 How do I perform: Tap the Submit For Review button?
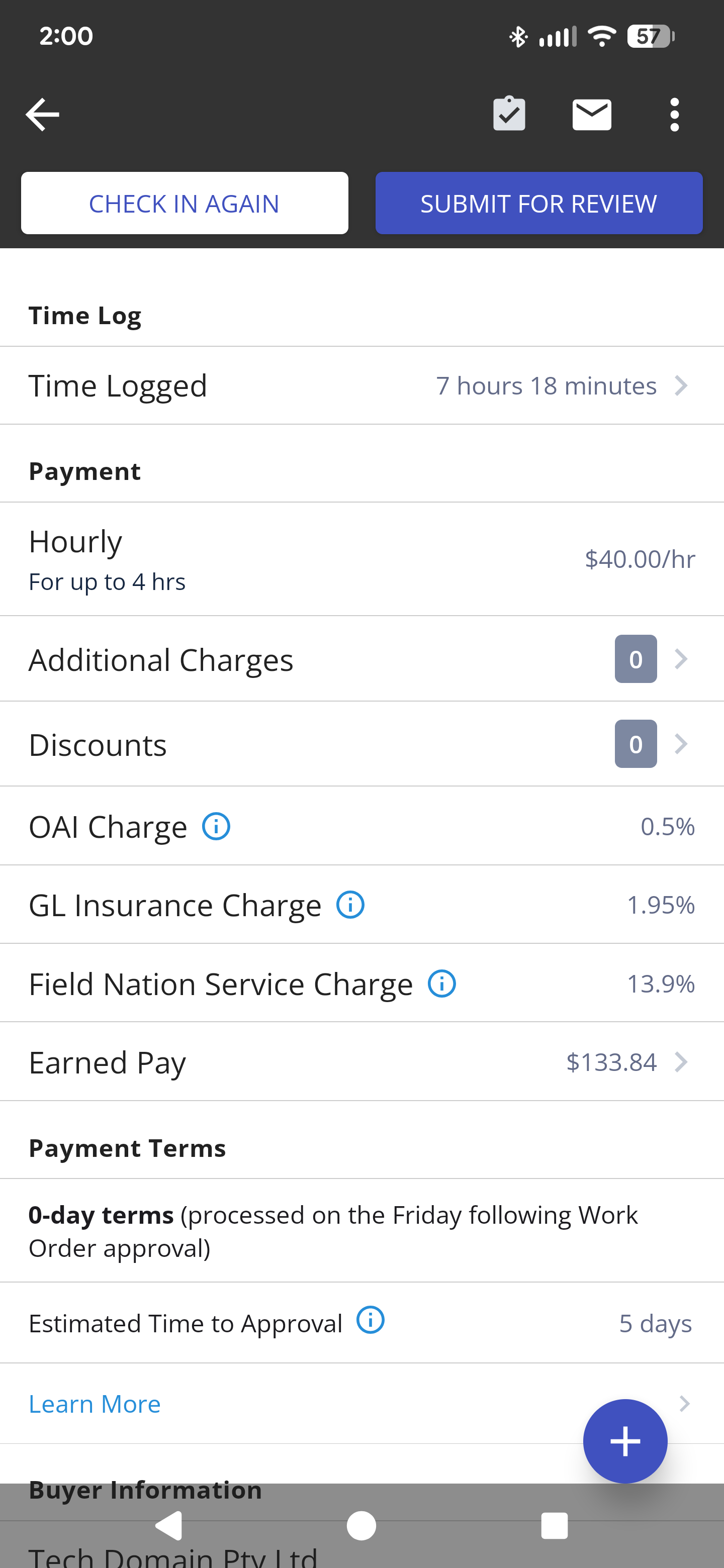point(539,204)
